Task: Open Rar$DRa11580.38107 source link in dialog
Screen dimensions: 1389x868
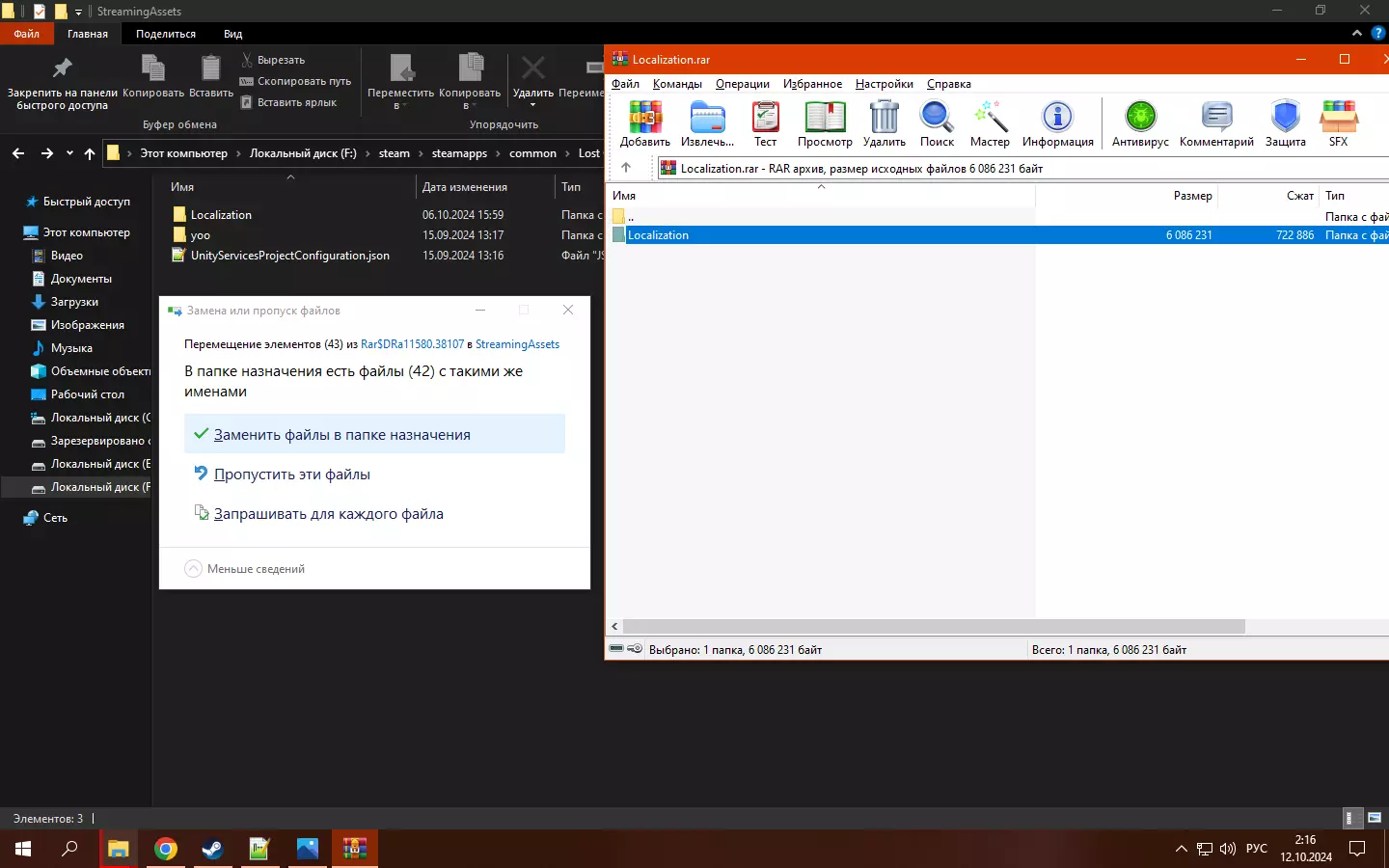Action: (412, 344)
